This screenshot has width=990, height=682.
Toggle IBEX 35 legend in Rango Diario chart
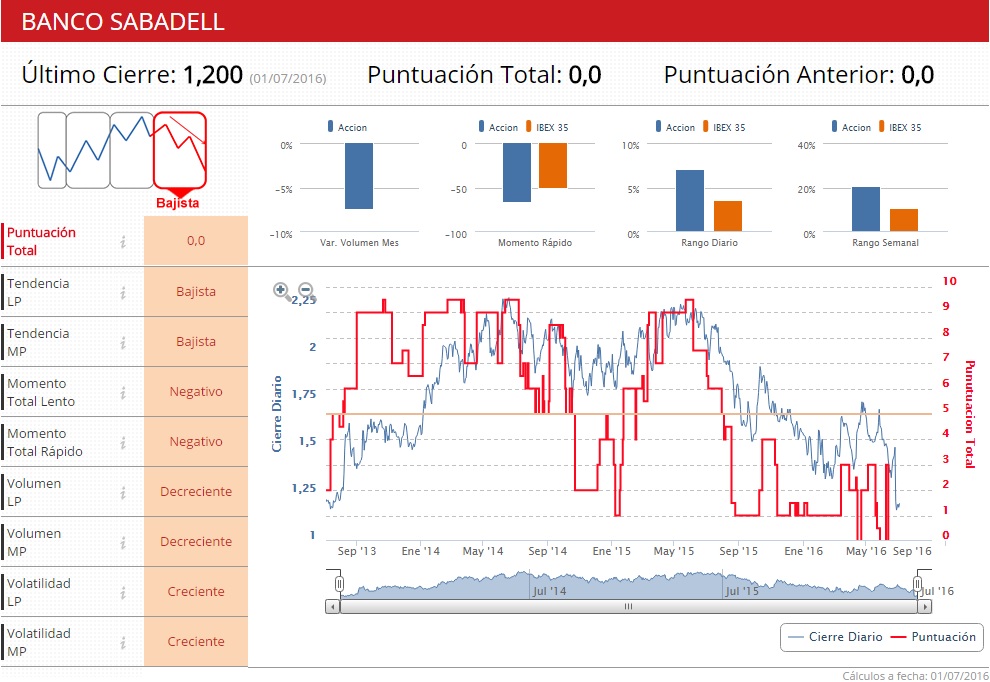pyautogui.click(x=724, y=127)
